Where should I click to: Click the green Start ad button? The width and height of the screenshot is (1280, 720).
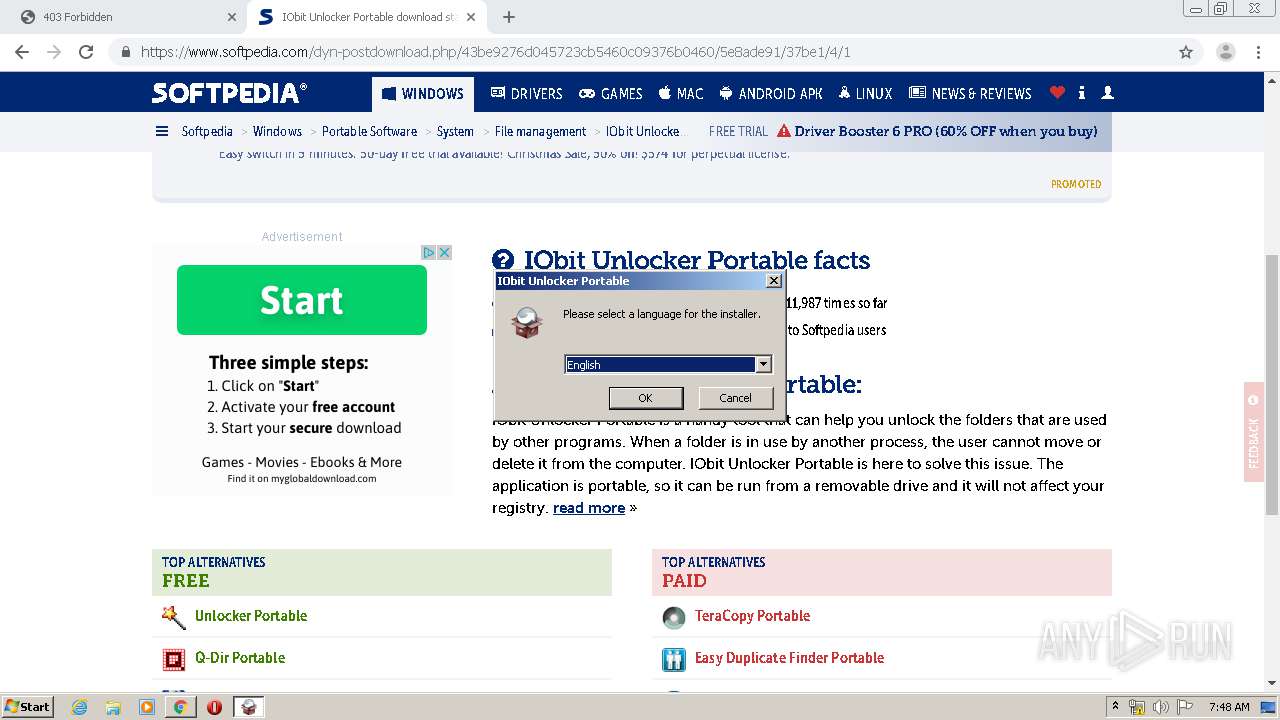tap(302, 300)
